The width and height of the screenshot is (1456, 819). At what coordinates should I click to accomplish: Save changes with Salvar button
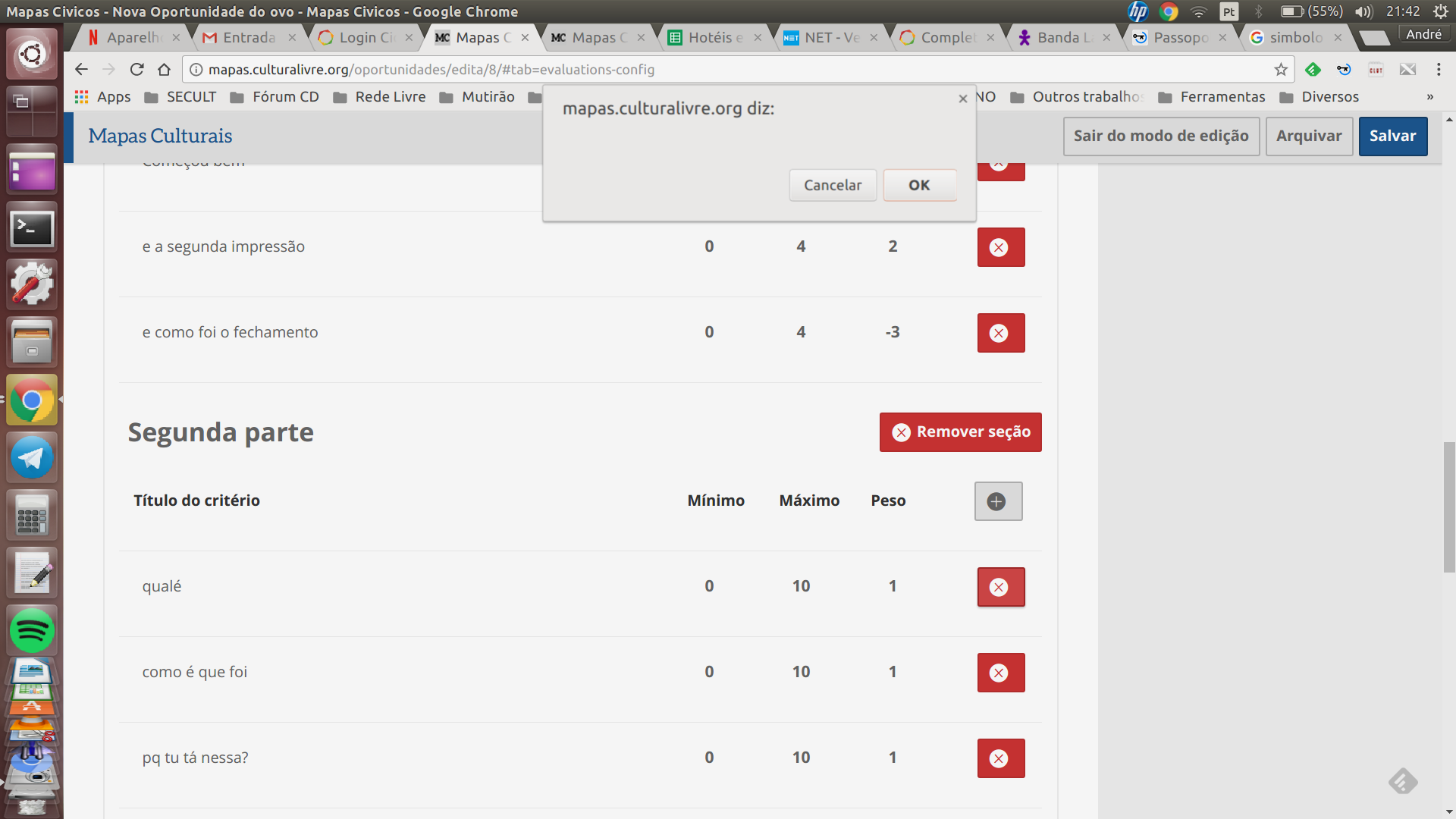(x=1392, y=136)
